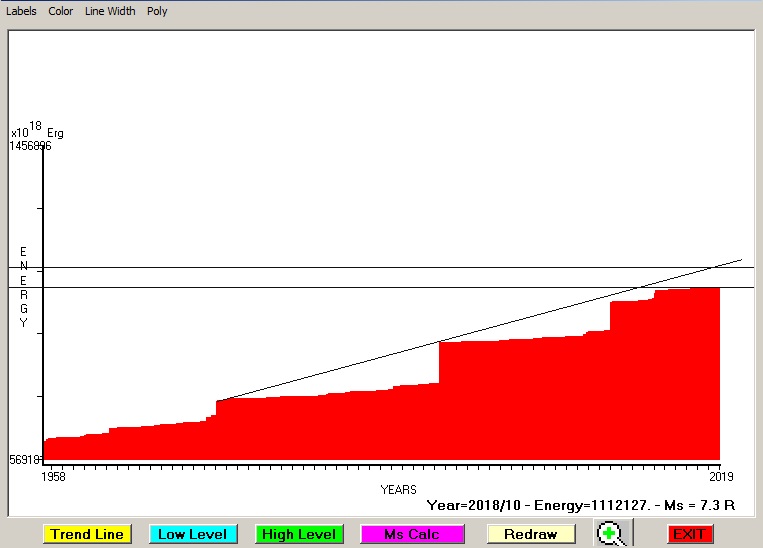Screen dimensions: 763x548
Task: Select the lower horizontal level line
Action: pyautogui.click(x=300, y=287)
